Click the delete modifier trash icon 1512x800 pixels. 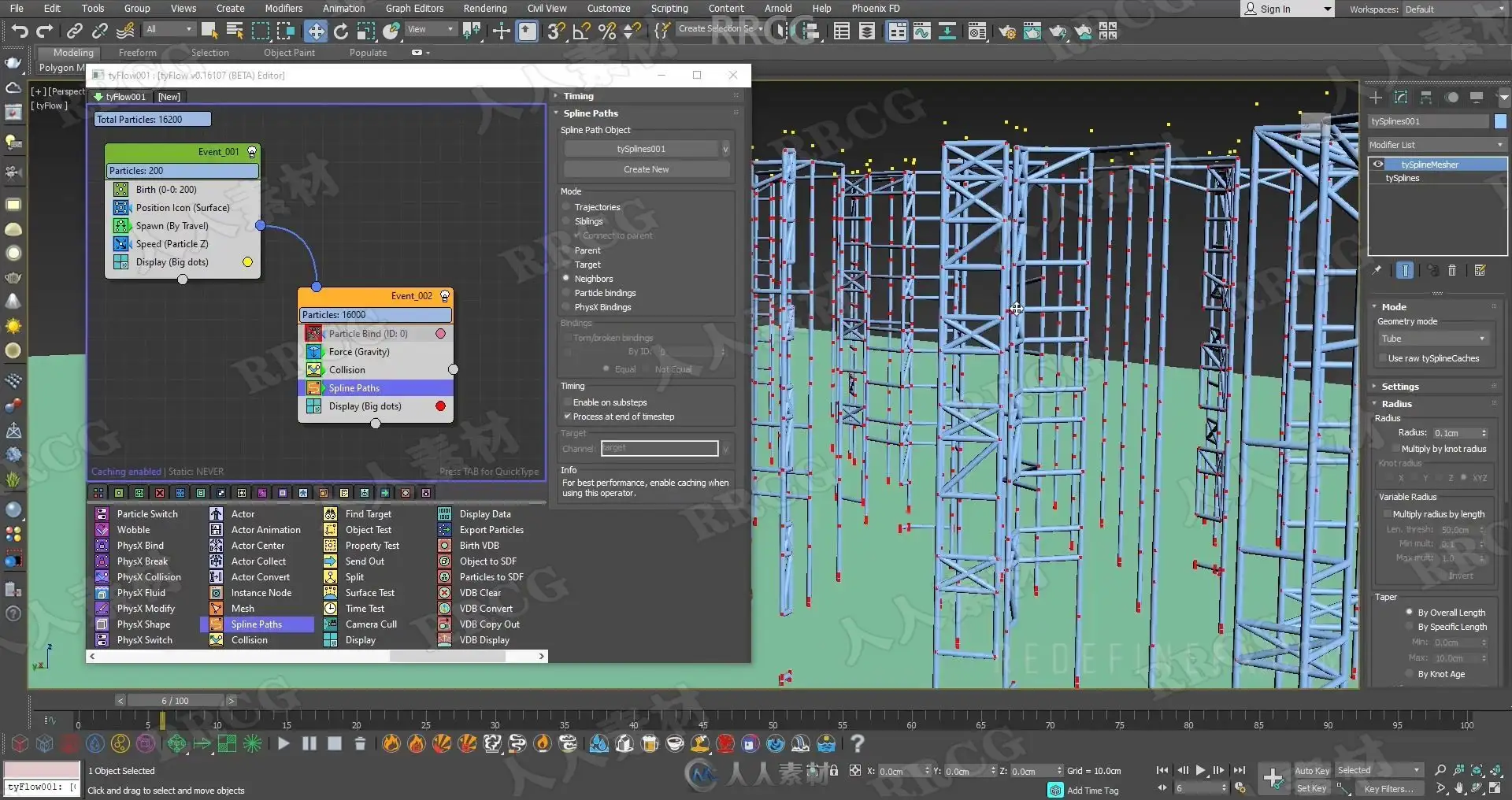click(1452, 271)
